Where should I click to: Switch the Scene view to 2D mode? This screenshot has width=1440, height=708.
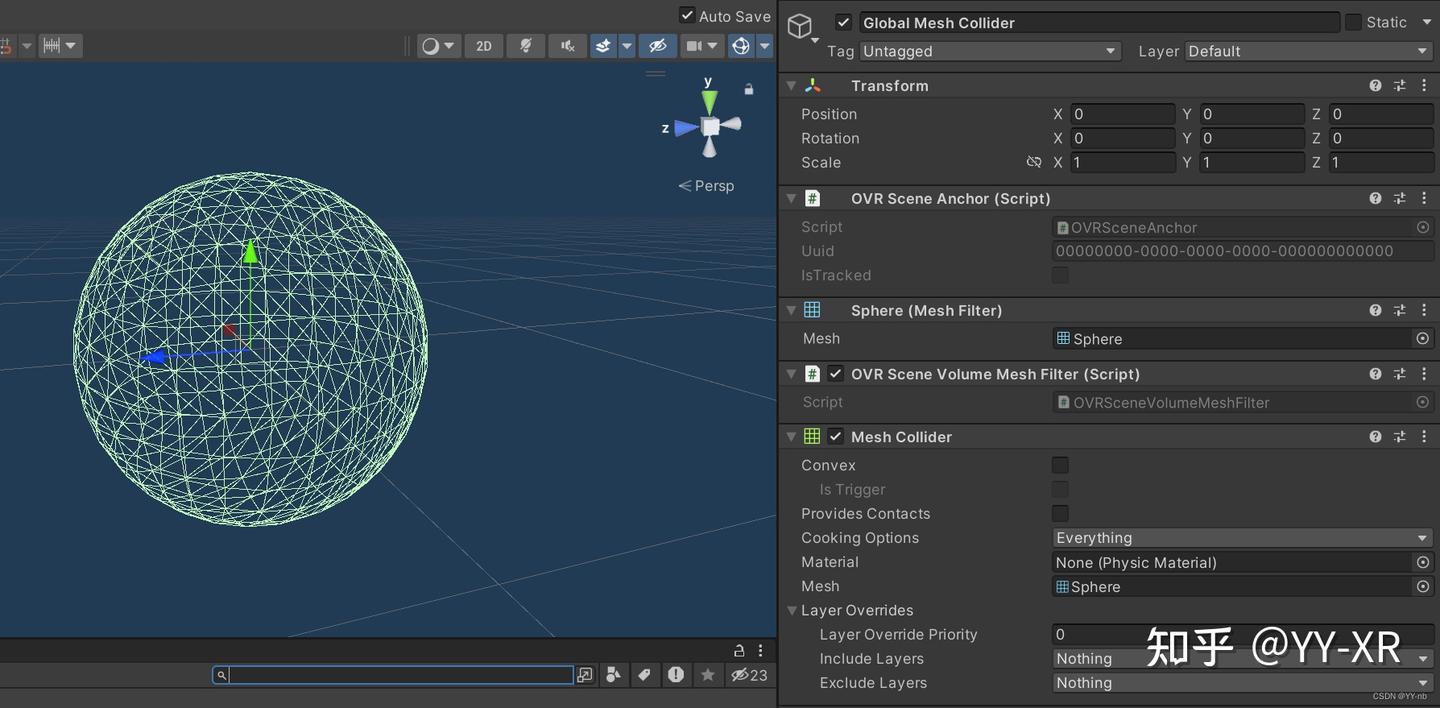coord(483,45)
